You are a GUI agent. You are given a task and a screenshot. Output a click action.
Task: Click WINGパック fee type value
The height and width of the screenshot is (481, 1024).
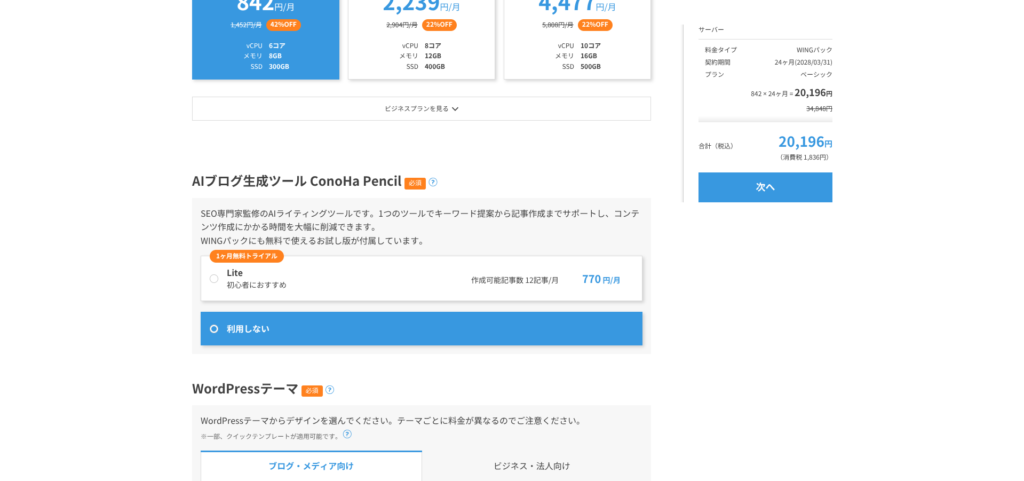coord(814,50)
